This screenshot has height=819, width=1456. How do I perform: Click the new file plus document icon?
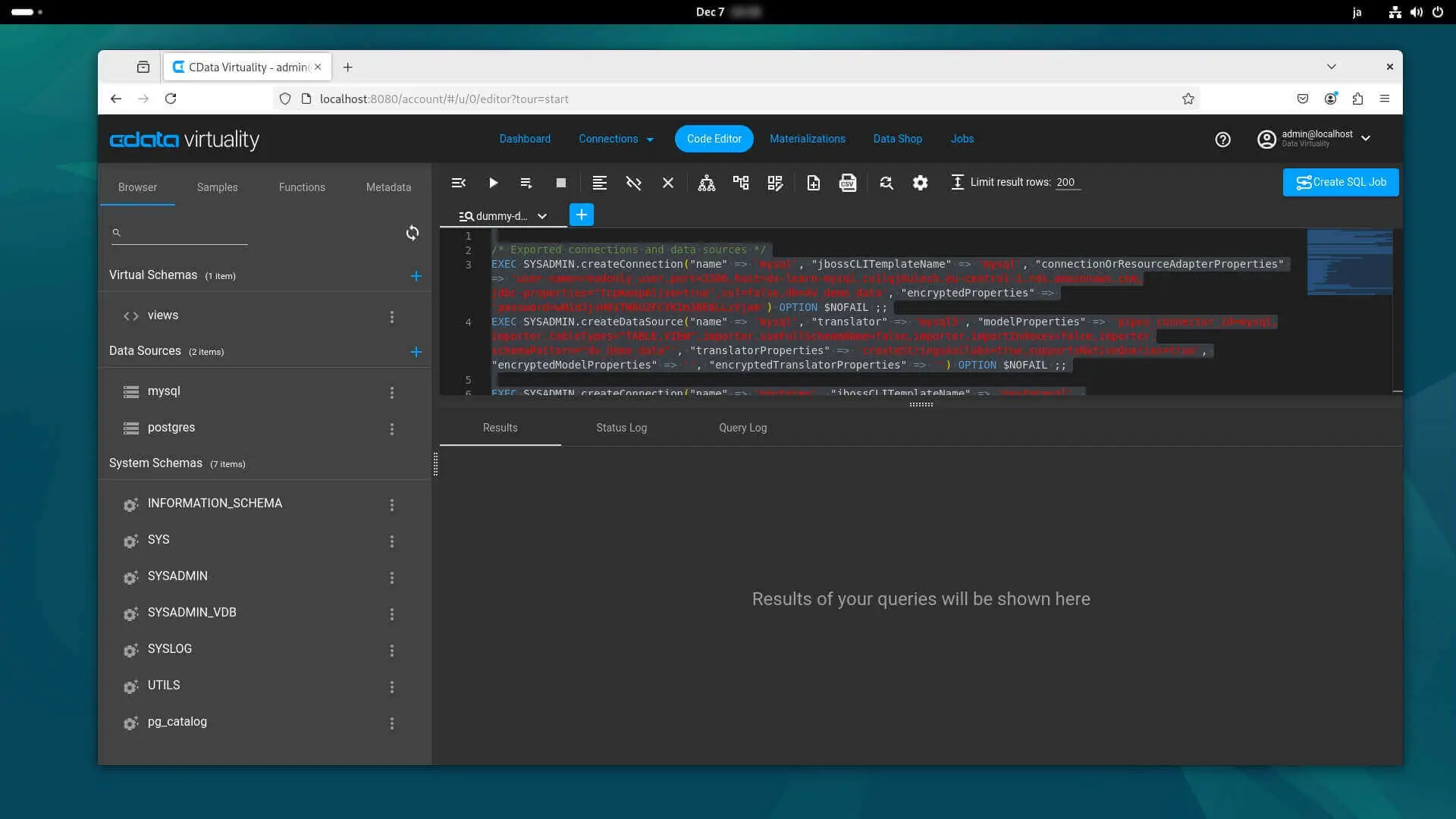[813, 183]
